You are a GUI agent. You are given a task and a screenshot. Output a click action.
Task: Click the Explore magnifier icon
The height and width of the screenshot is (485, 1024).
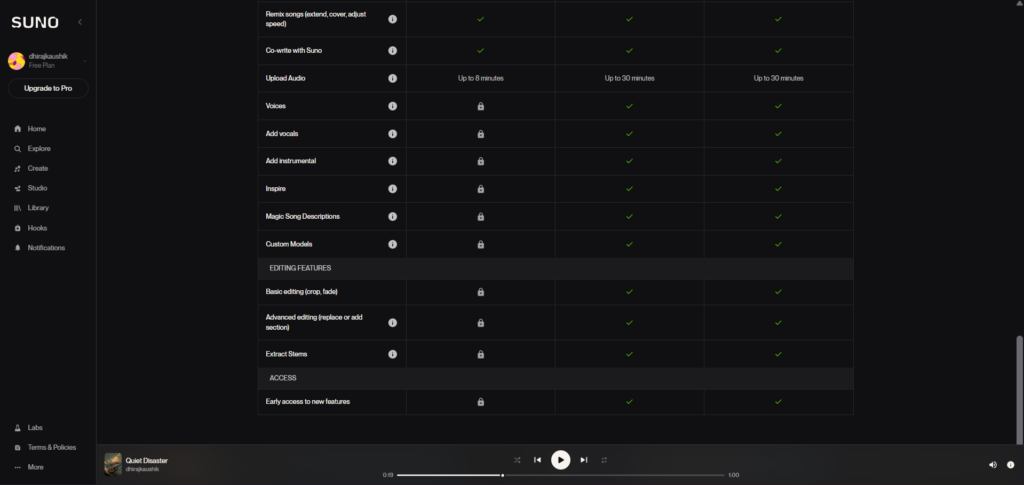18,149
